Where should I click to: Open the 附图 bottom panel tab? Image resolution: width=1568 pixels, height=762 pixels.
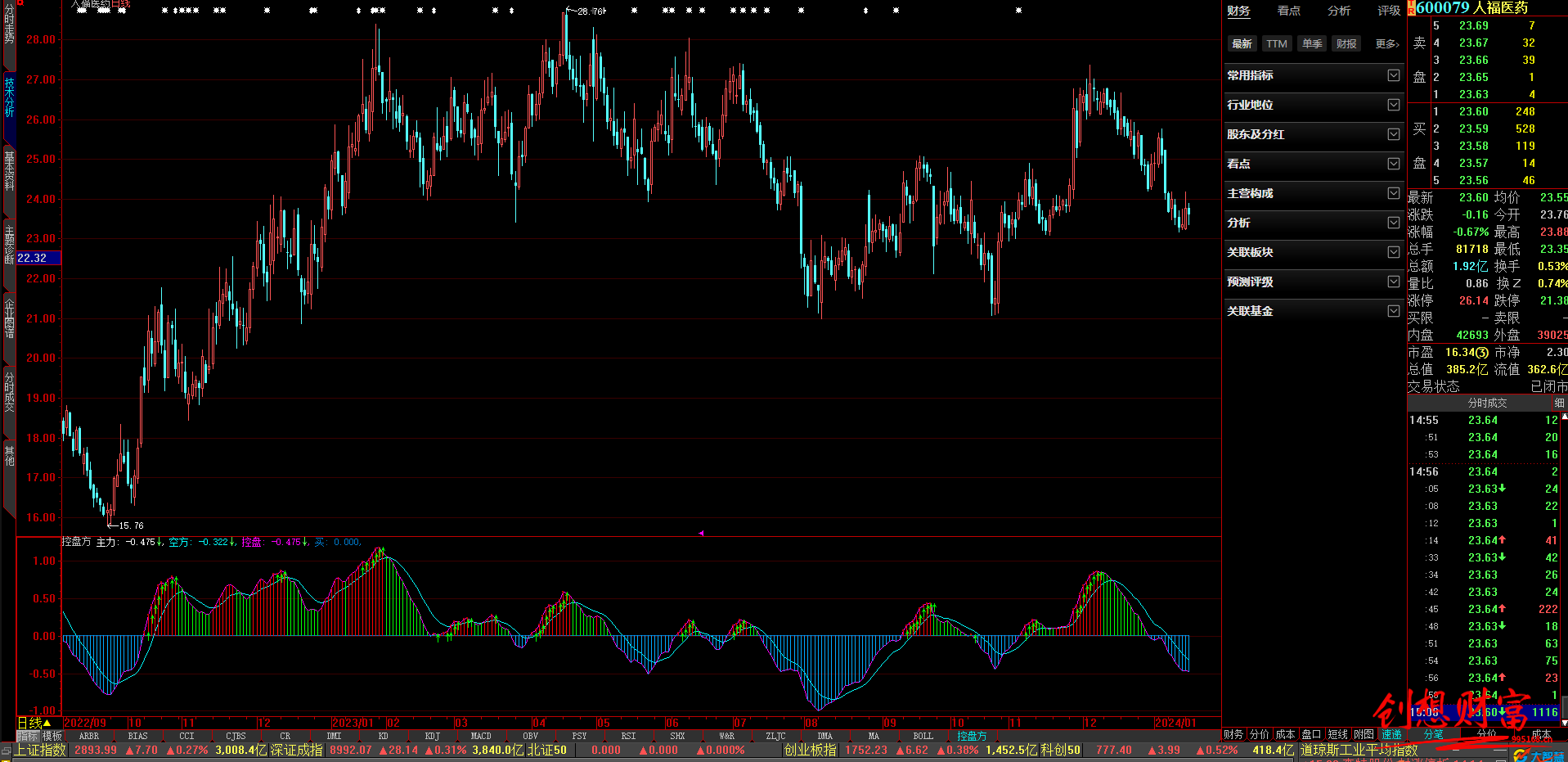coord(1364,734)
